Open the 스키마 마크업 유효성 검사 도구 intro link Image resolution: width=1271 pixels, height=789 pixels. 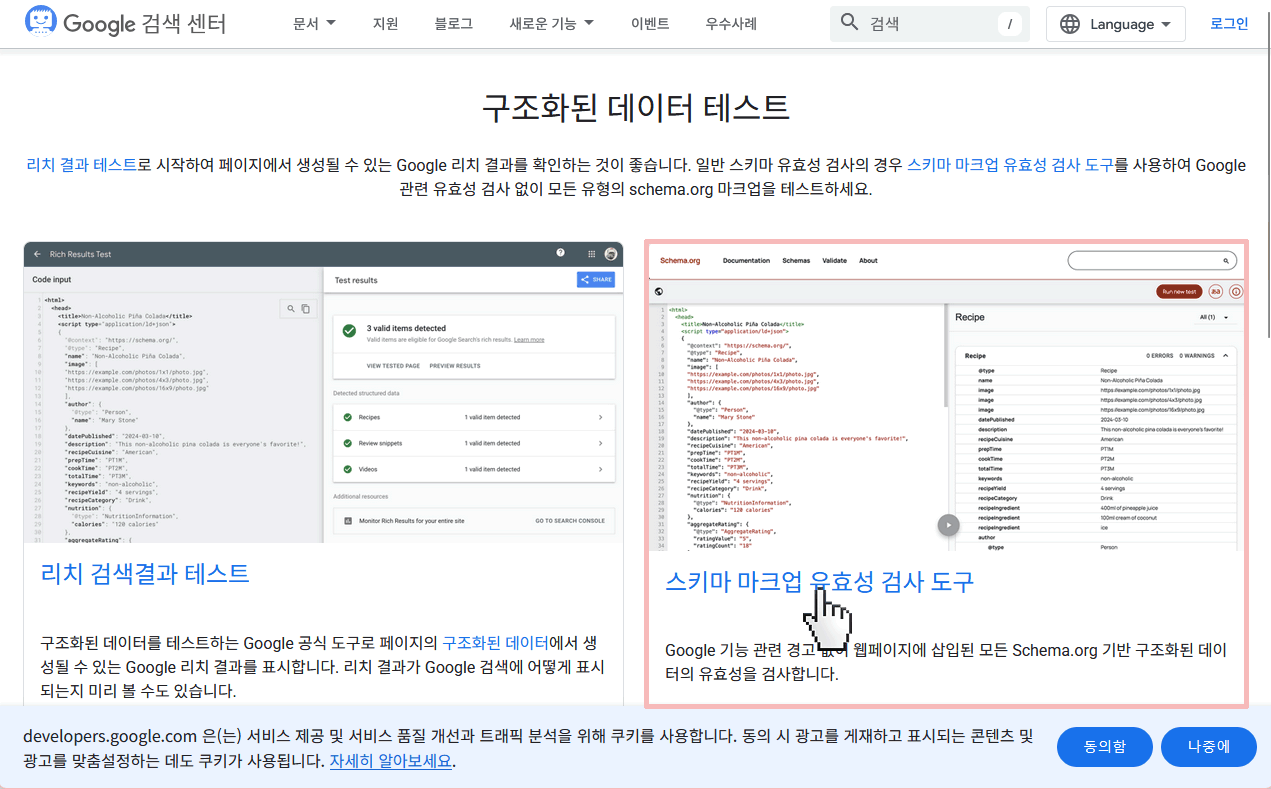(x=1010, y=165)
